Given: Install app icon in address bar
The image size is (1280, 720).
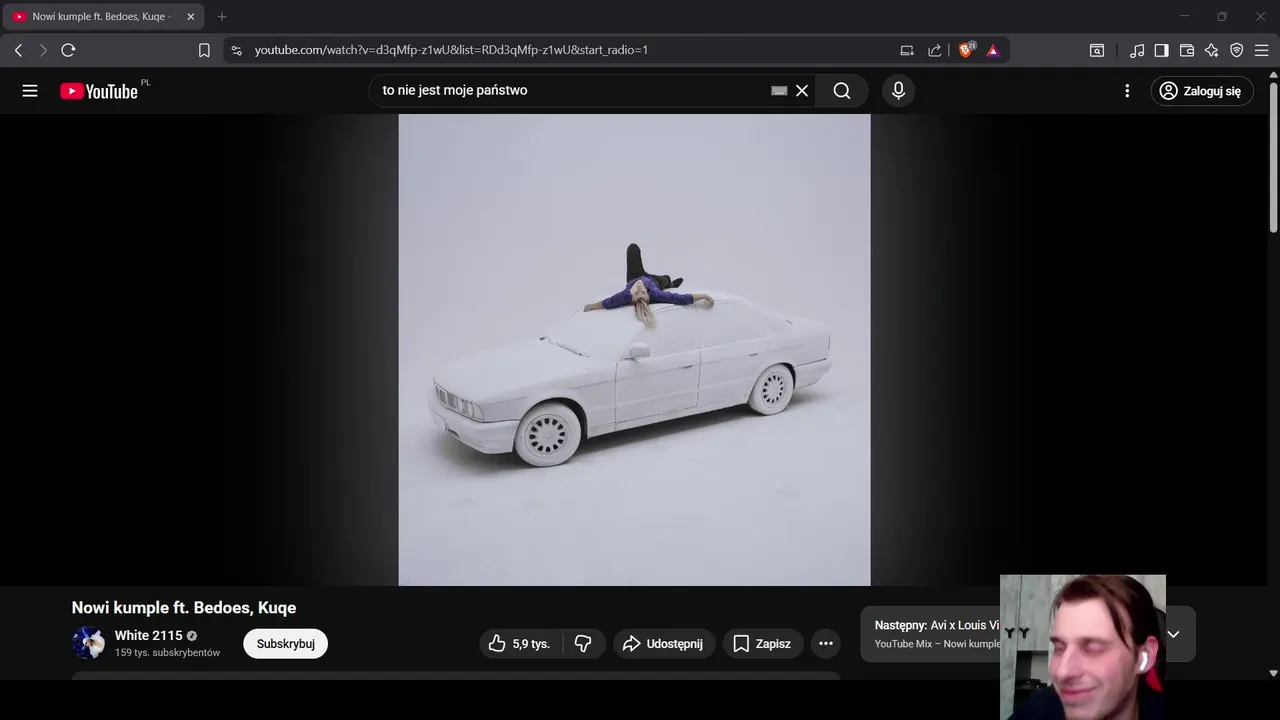Looking at the screenshot, I should 907,50.
